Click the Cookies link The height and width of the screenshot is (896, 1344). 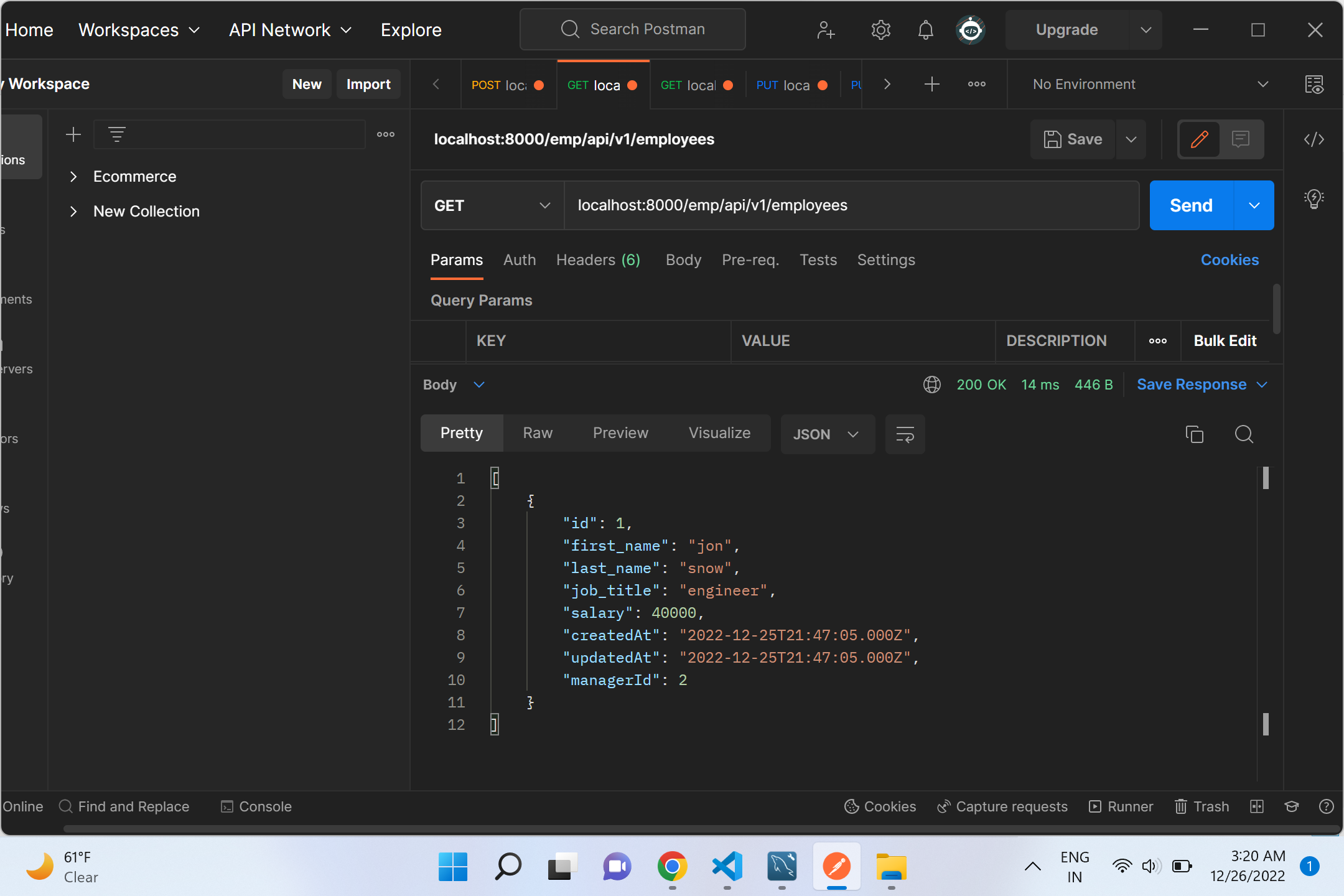(x=1230, y=260)
